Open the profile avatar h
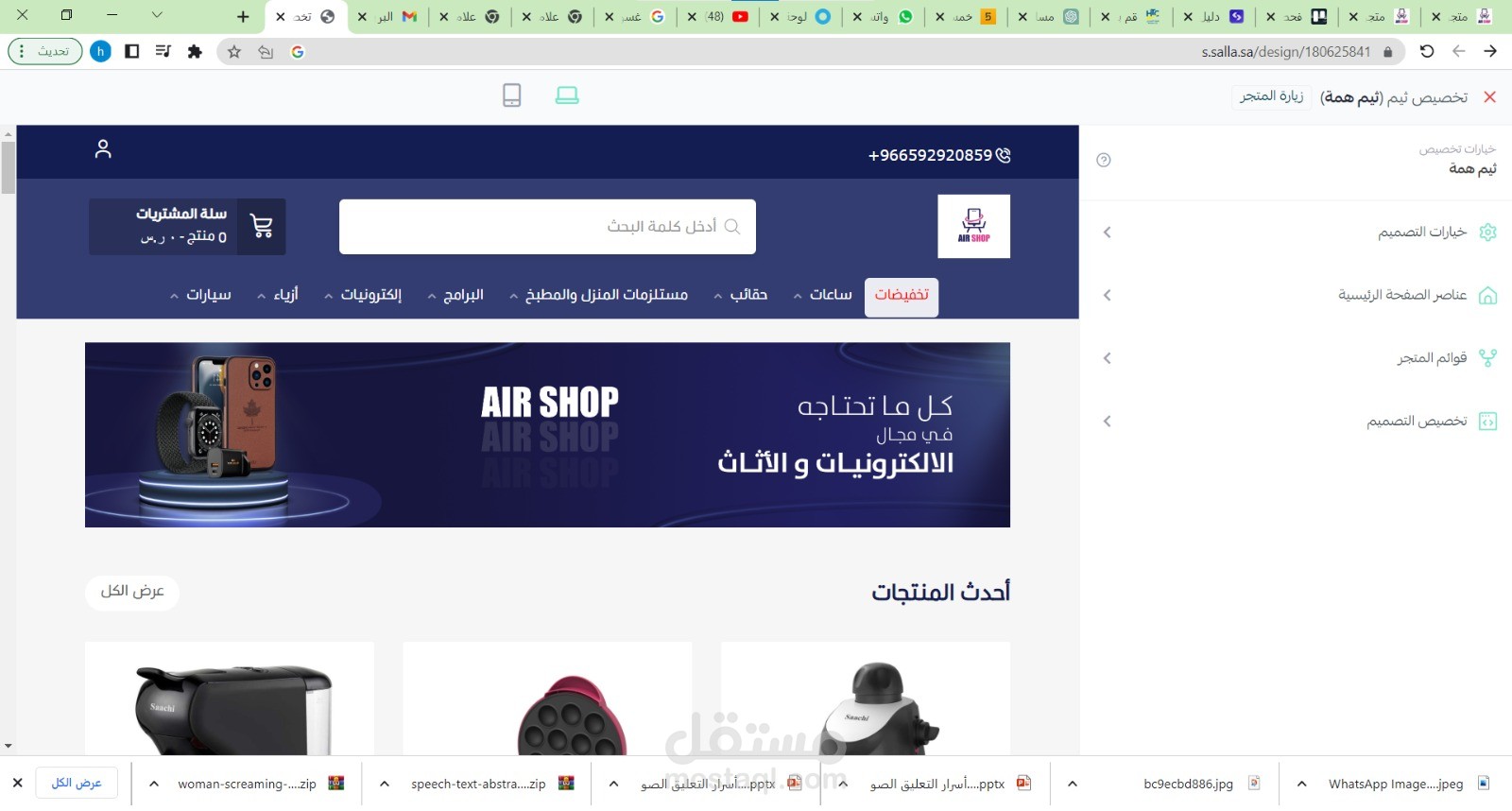 click(x=100, y=52)
